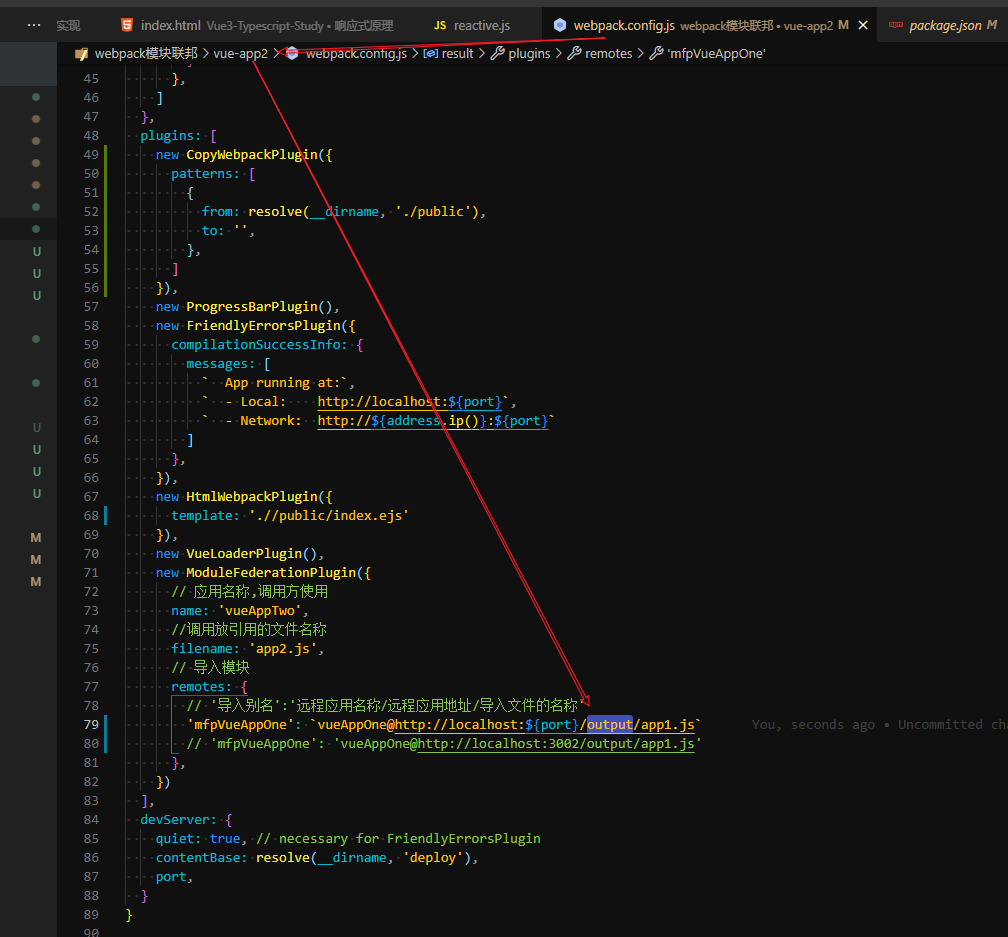Select webpack.config.js in breadcrumb
The image size is (1008, 937).
point(356,53)
